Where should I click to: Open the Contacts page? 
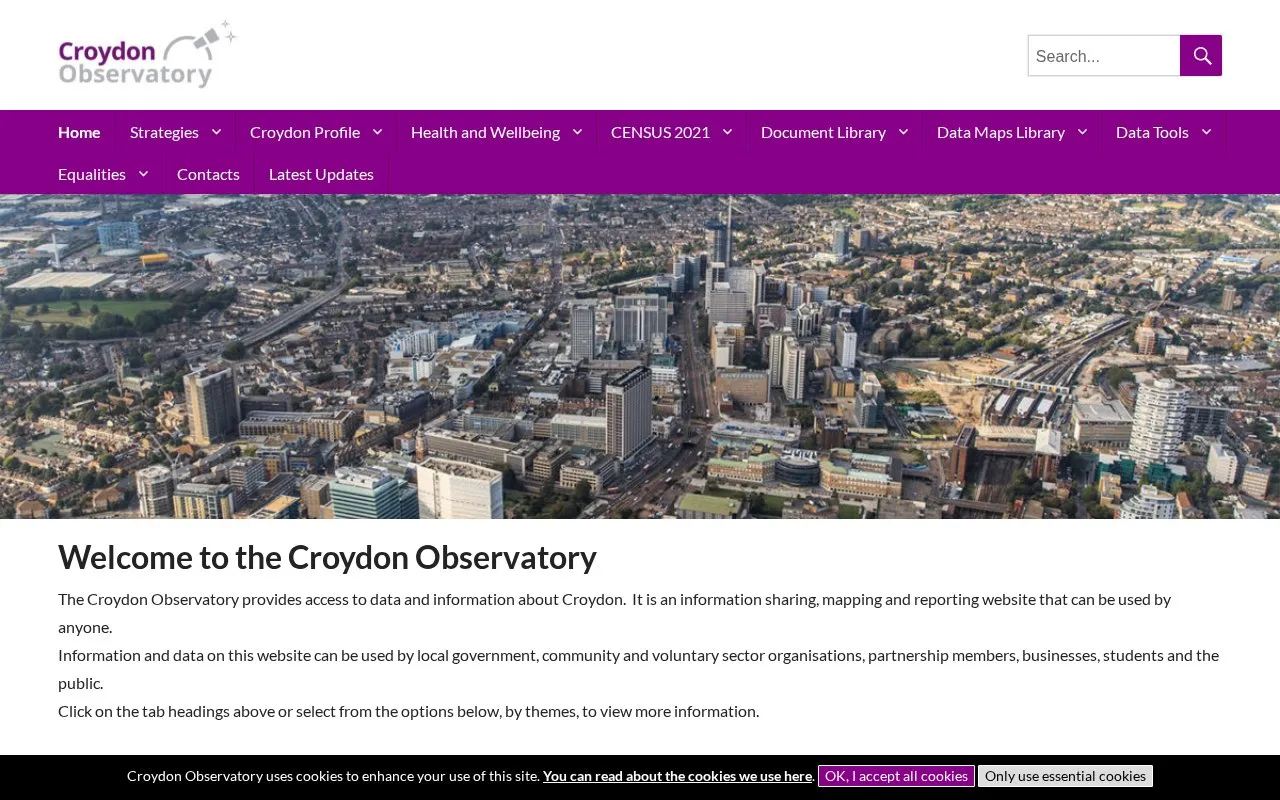pos(208,174)
